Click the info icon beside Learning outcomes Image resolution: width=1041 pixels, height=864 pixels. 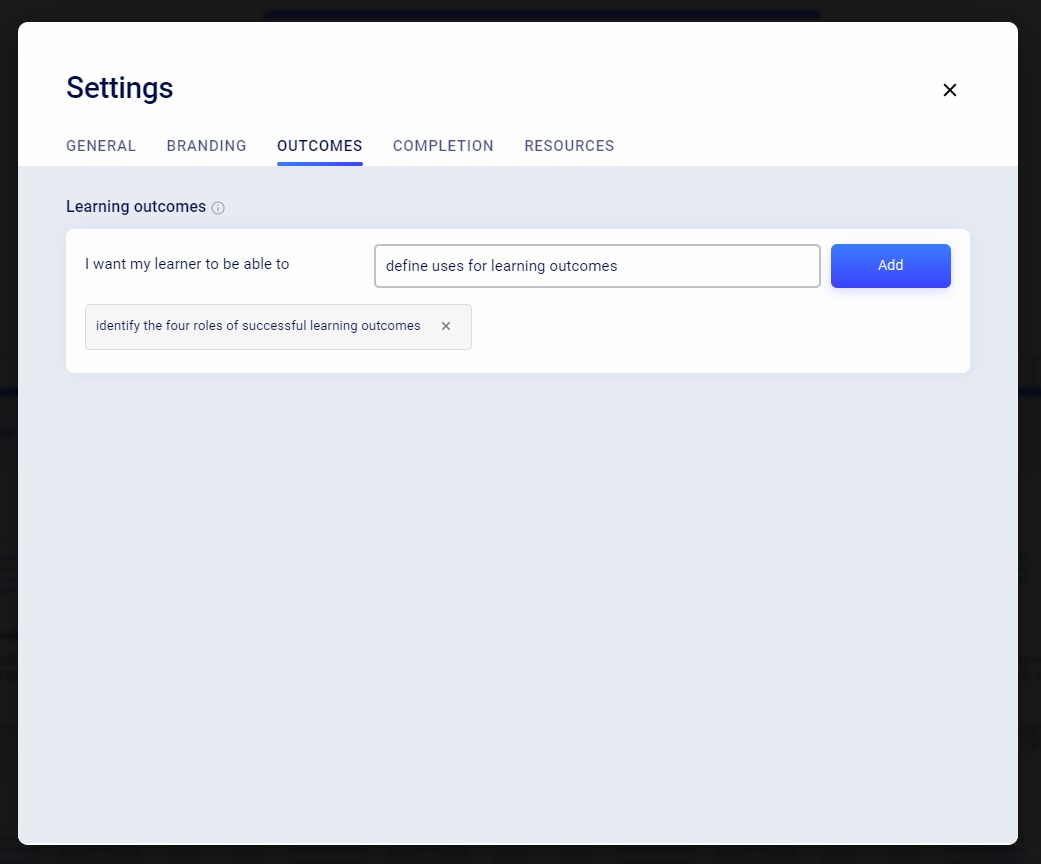[218, 208]
